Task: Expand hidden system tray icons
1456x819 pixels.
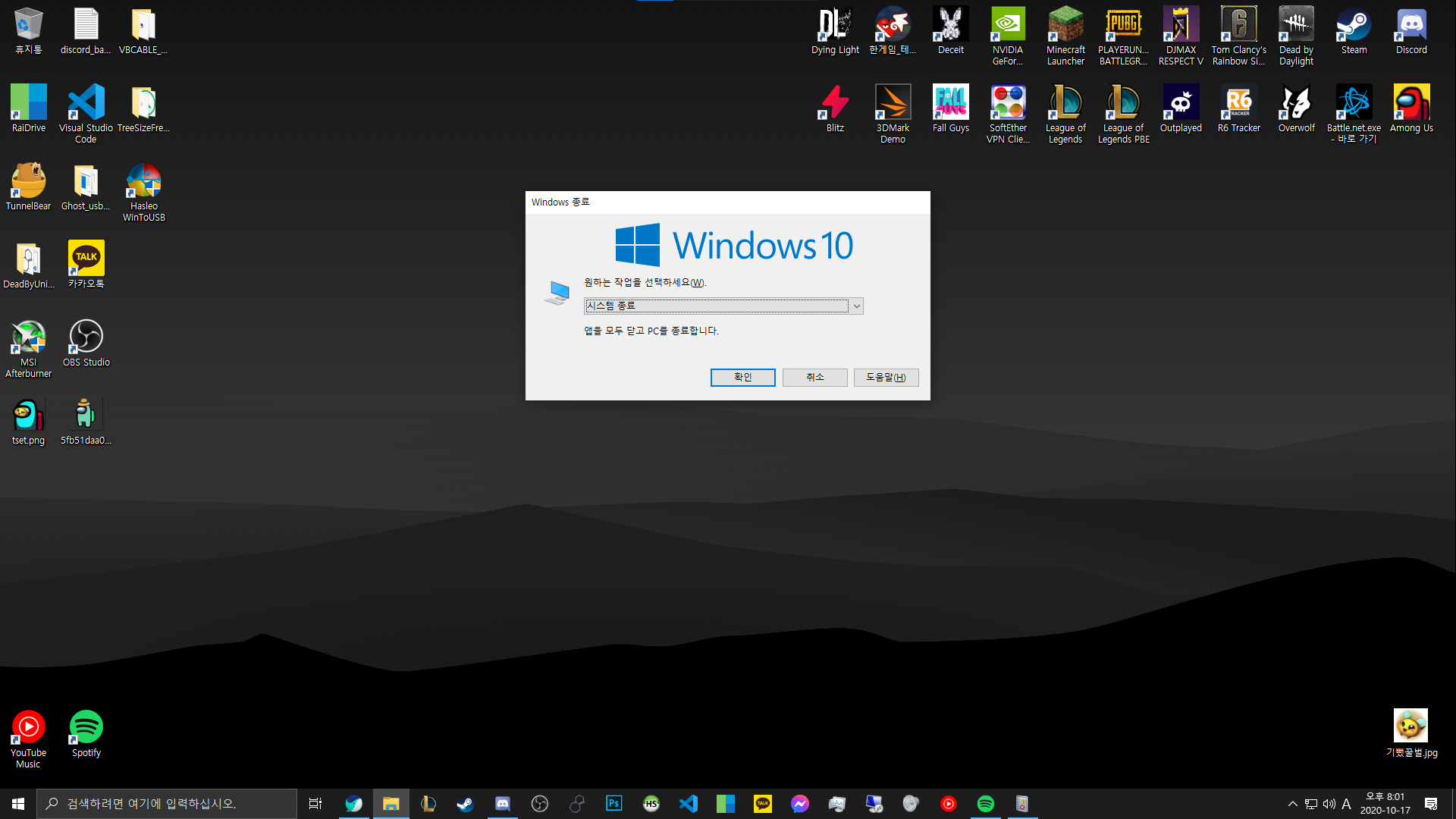Action: click(x=1292, y=804)
